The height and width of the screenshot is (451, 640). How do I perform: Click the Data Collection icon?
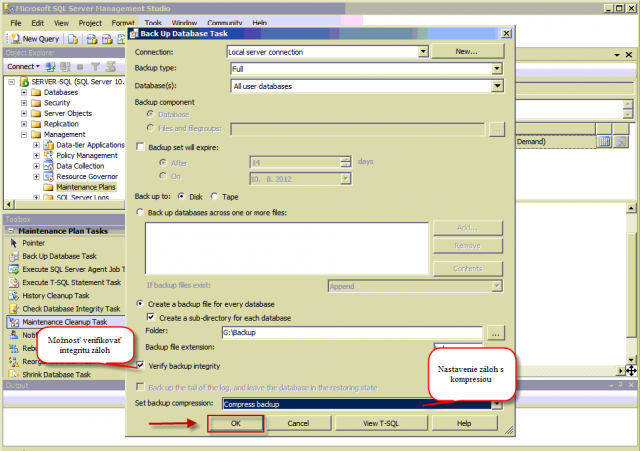coord(49,166)
